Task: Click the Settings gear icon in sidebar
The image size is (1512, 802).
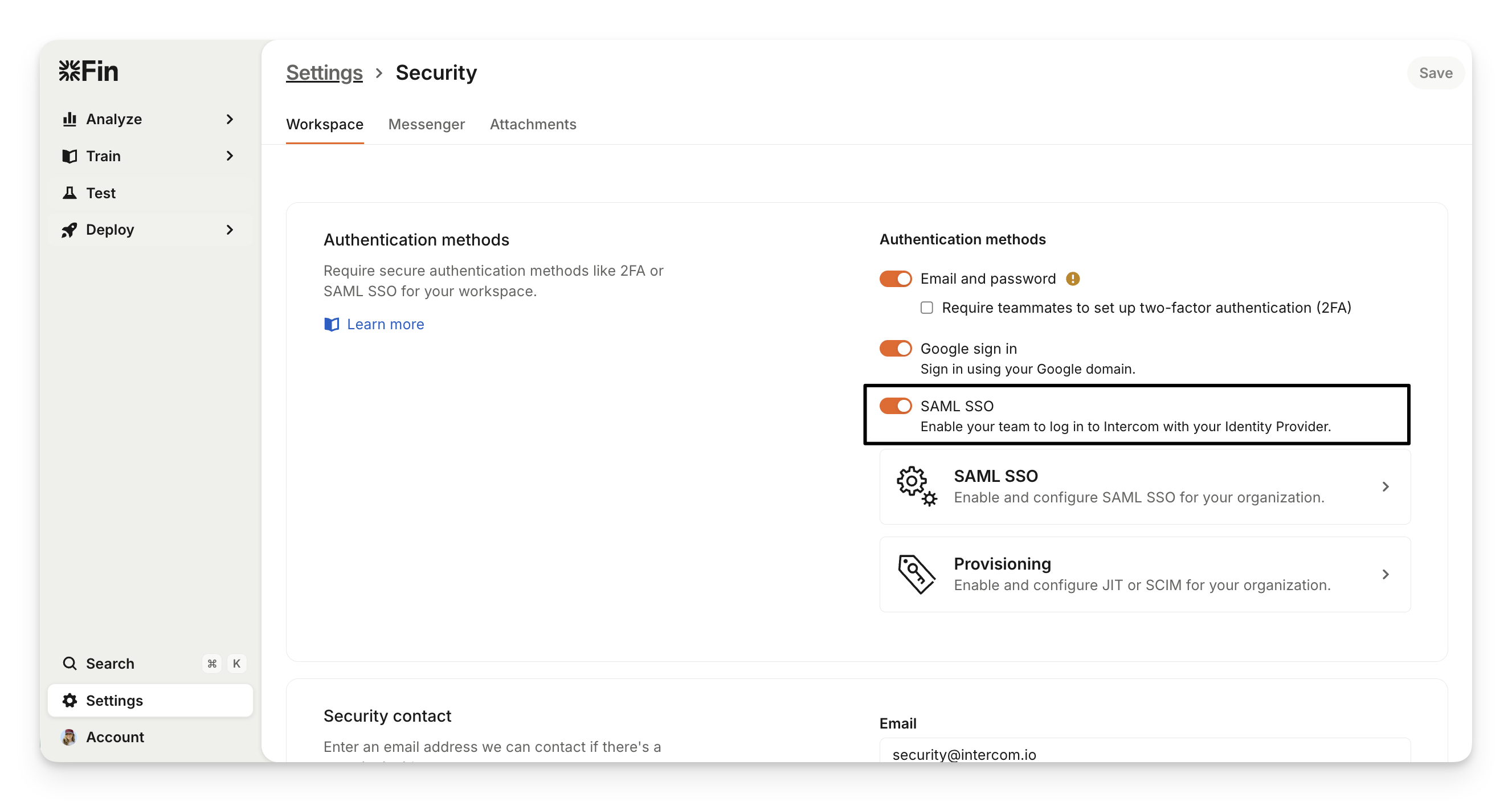Action: (x=70, y=701)
